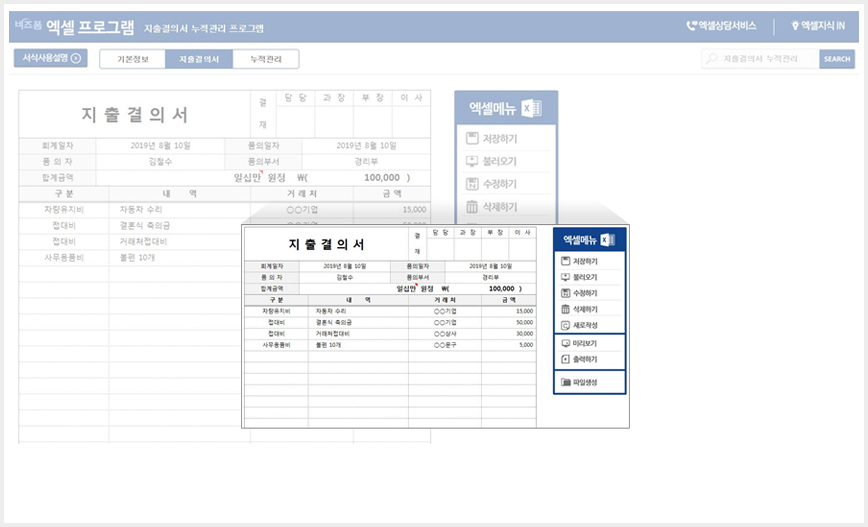Select 차량유지비 cell in enlarged form
Viewport: 868px width, 527px height.
pos(276,311)
